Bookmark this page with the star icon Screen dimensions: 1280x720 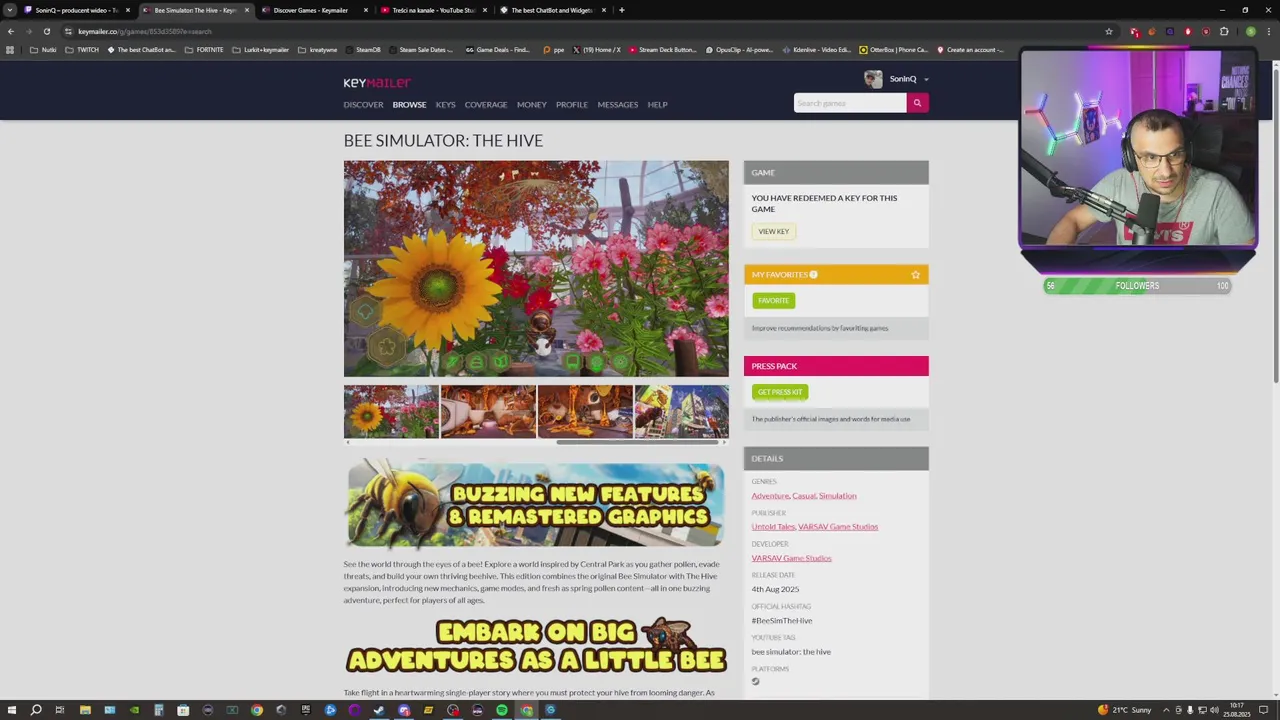tap(1108, 31)
